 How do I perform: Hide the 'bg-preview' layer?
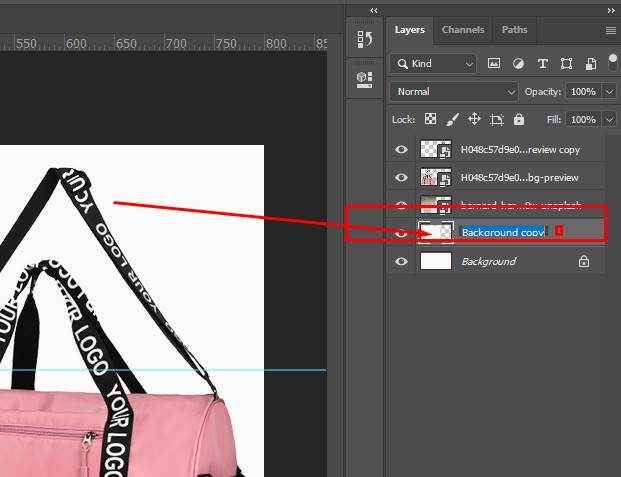(402, 178)
